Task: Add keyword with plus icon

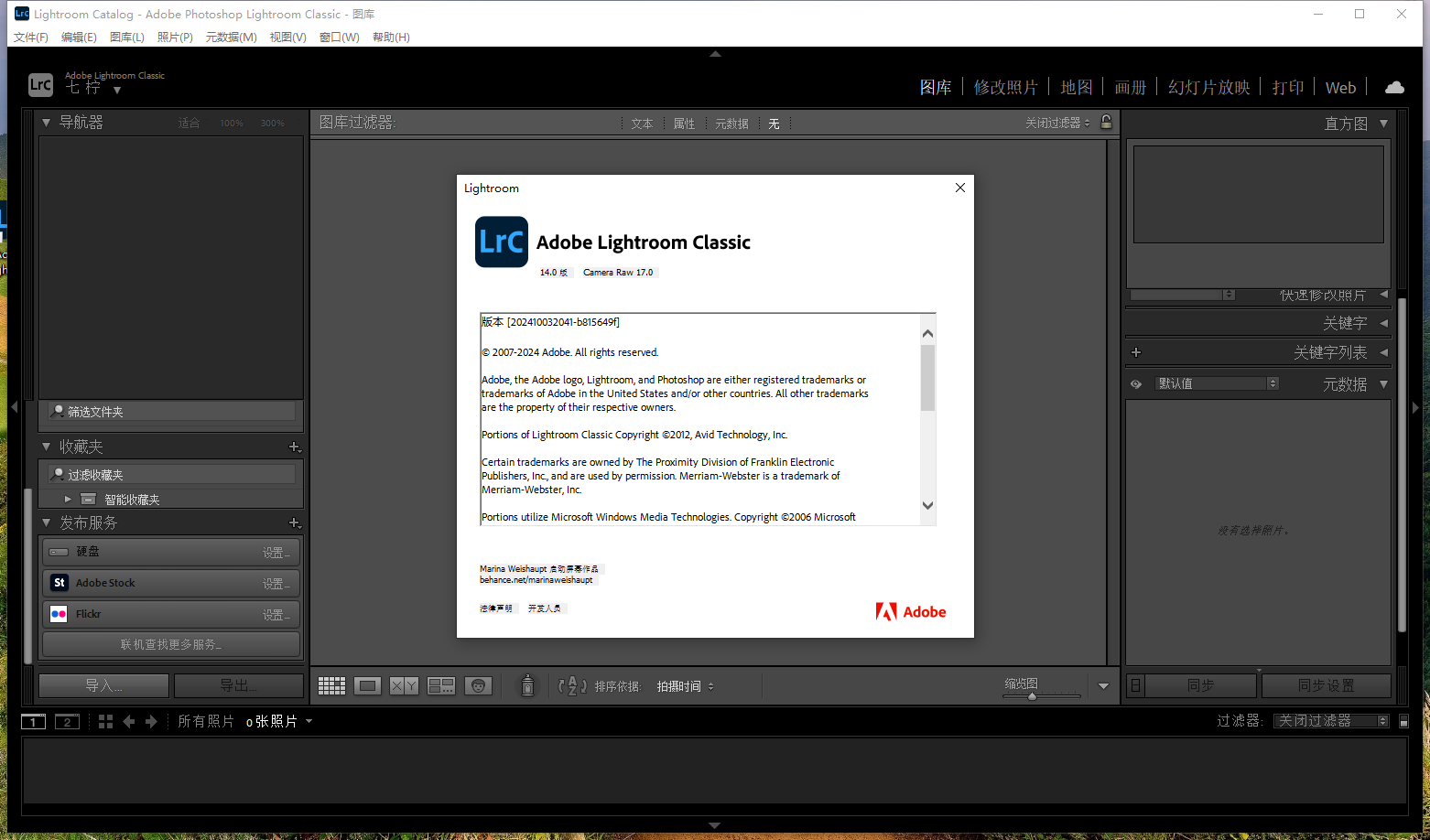Action: point(1136,352)
